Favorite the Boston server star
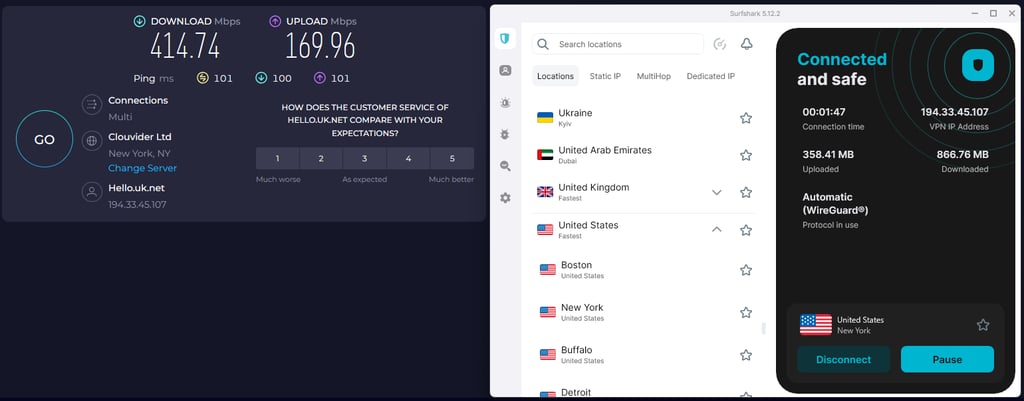Viewport: 1024px width, 401px height. click(746, 270)
